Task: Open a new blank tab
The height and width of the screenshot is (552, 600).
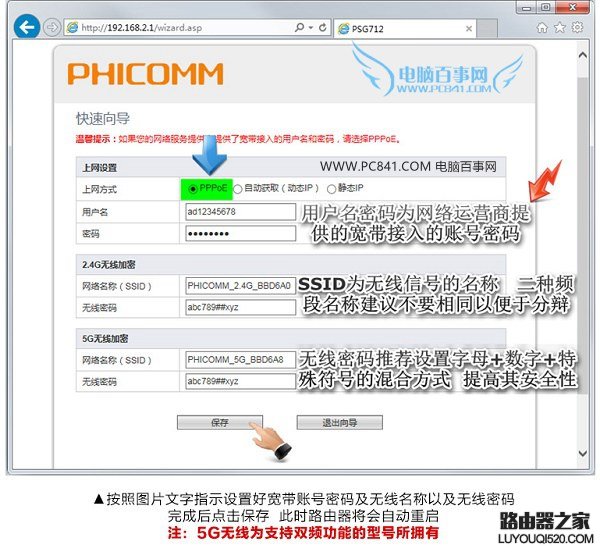Action: [488, 28]
